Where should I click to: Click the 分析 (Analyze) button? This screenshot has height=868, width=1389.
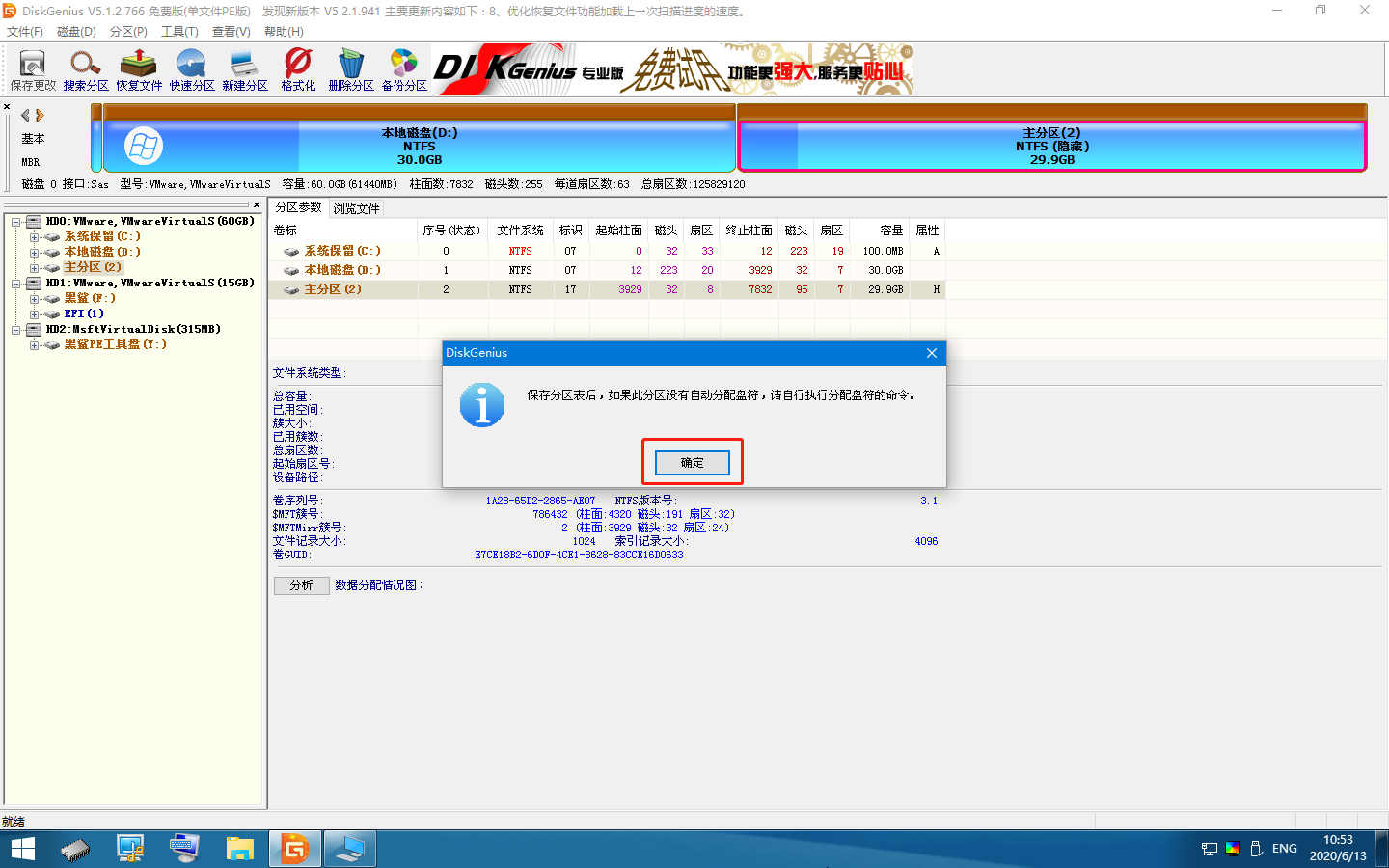click(x=301, y=585)
